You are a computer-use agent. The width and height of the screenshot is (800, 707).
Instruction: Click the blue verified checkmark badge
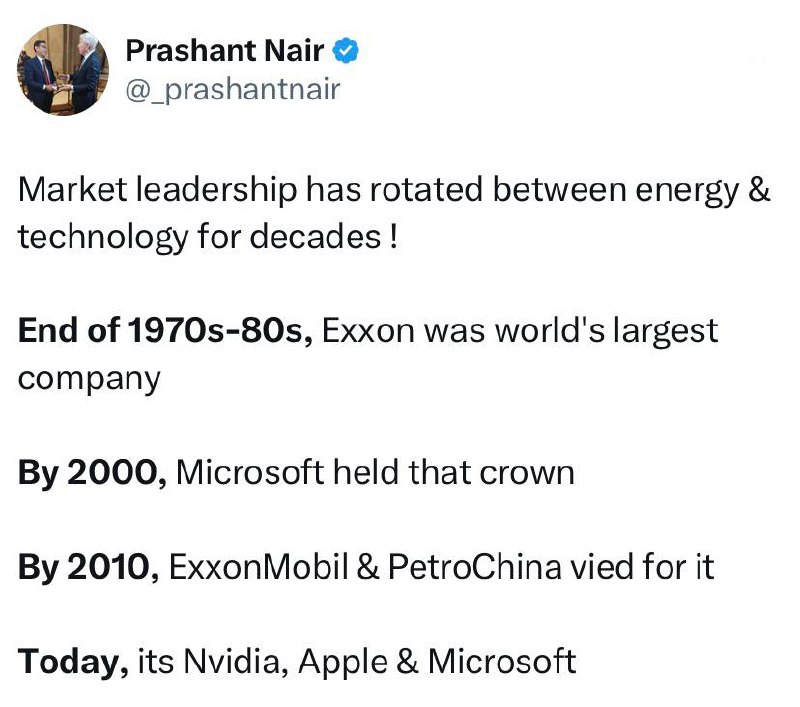(347, 50)
